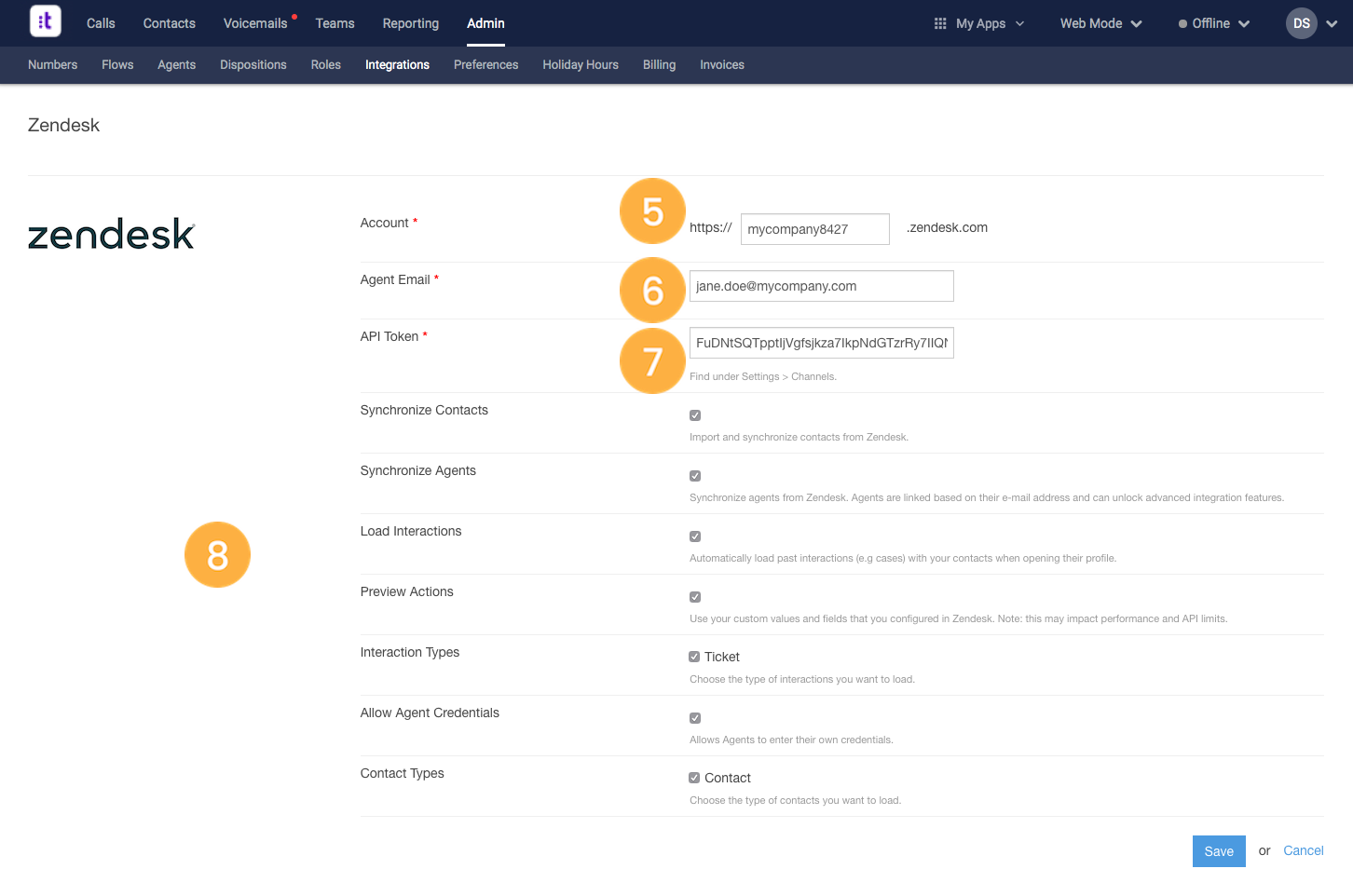Expand the Web Mode dropdown
Image resolution: width=1353 pixels, height=896 pixels.
pyautogui.click(x=1100, y=23)
